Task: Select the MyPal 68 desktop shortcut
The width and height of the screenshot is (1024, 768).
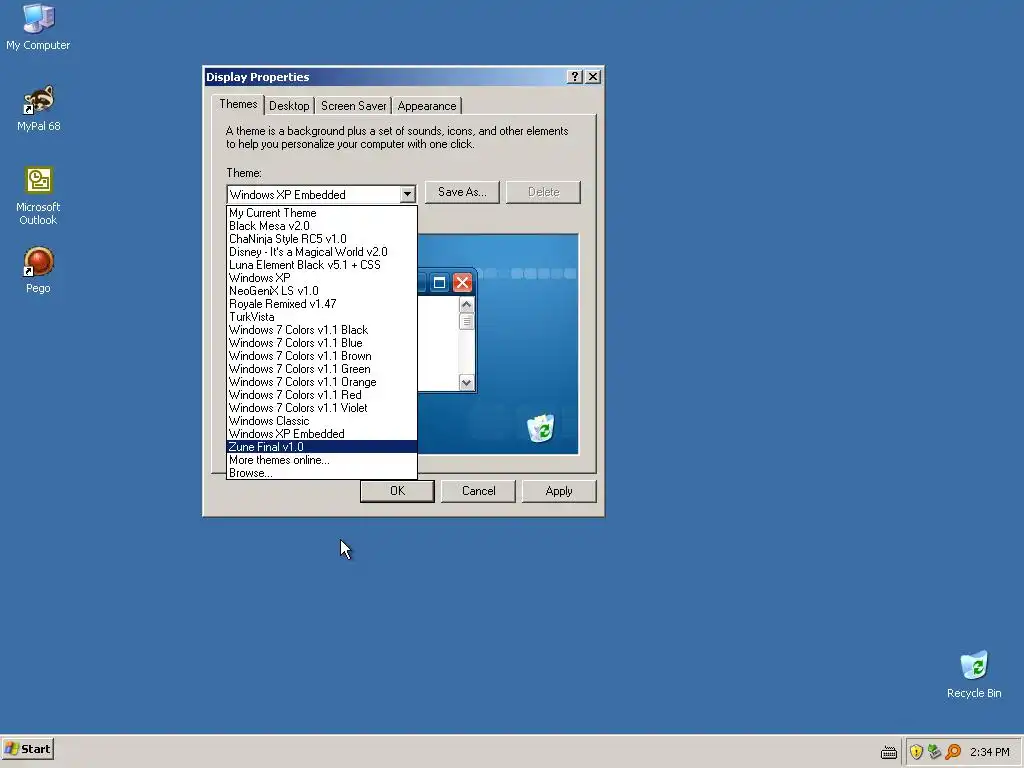Action: (38, 108)
